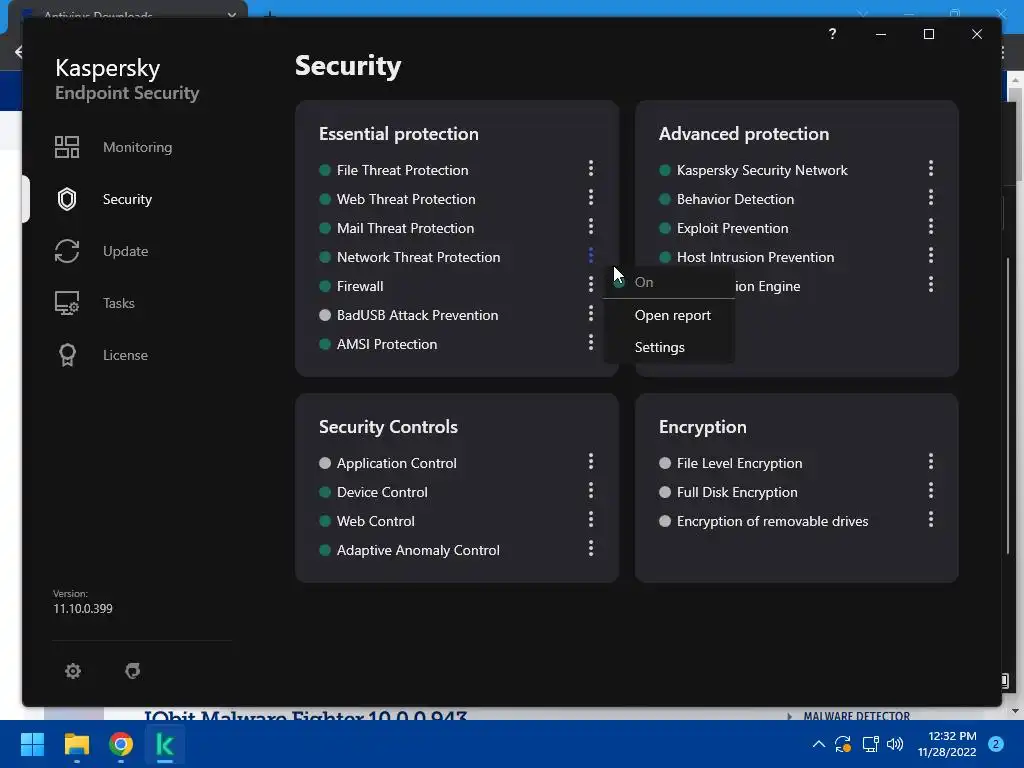Open the License ribbon icon

click(x=67, y=355)
